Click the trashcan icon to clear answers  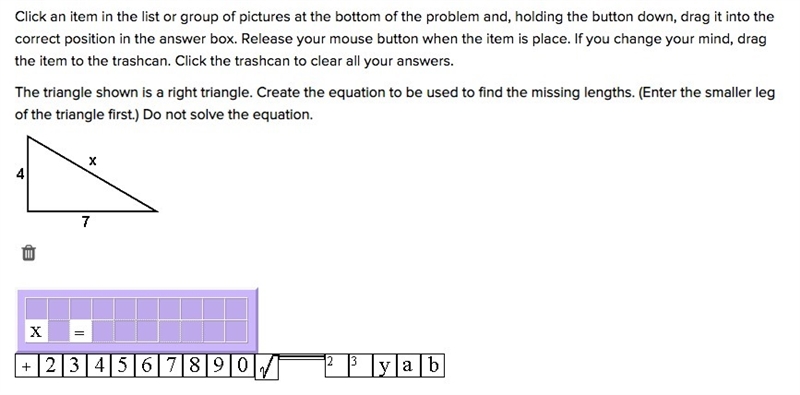29,253
